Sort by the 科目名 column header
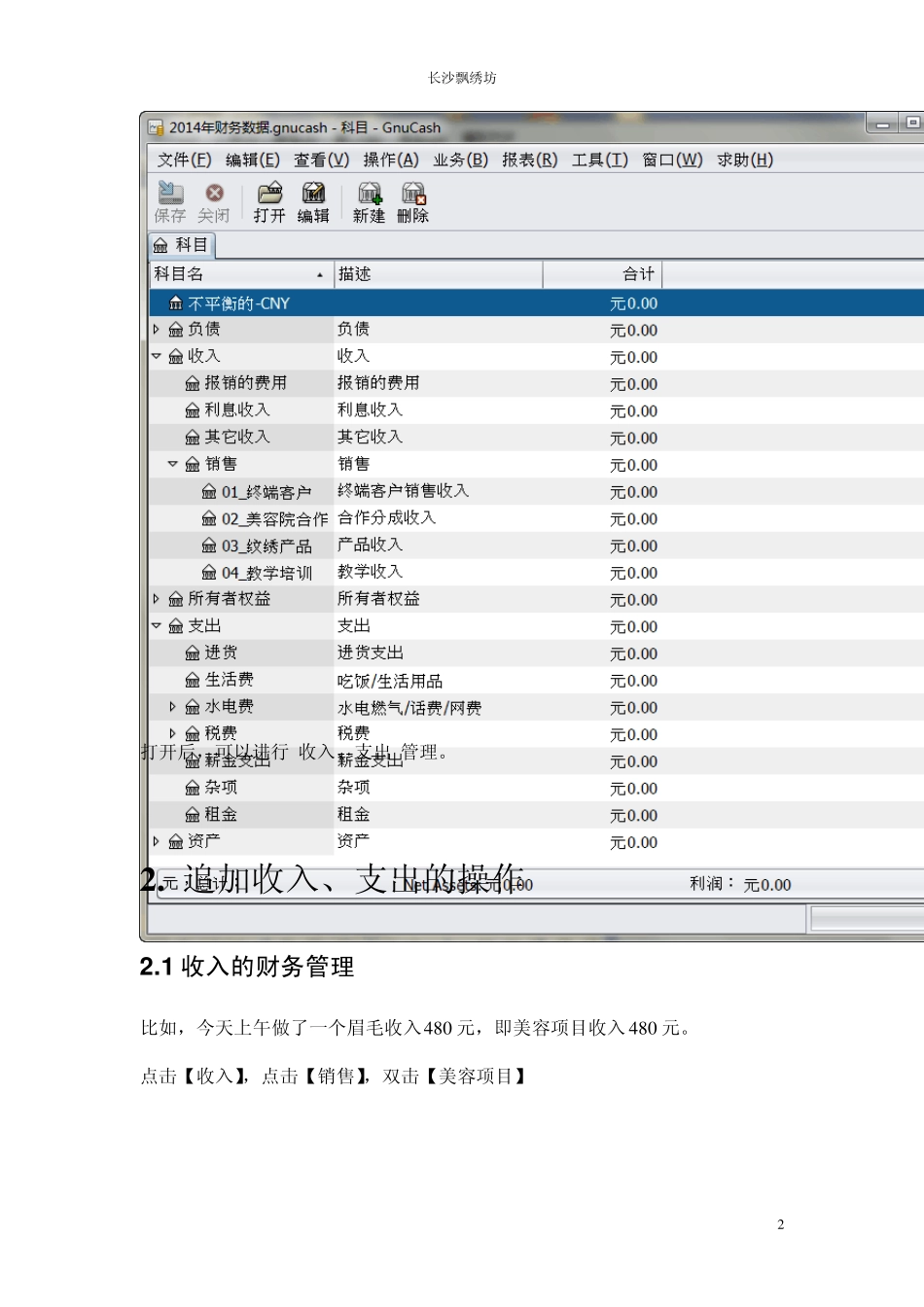 click(x=241, y=274)
